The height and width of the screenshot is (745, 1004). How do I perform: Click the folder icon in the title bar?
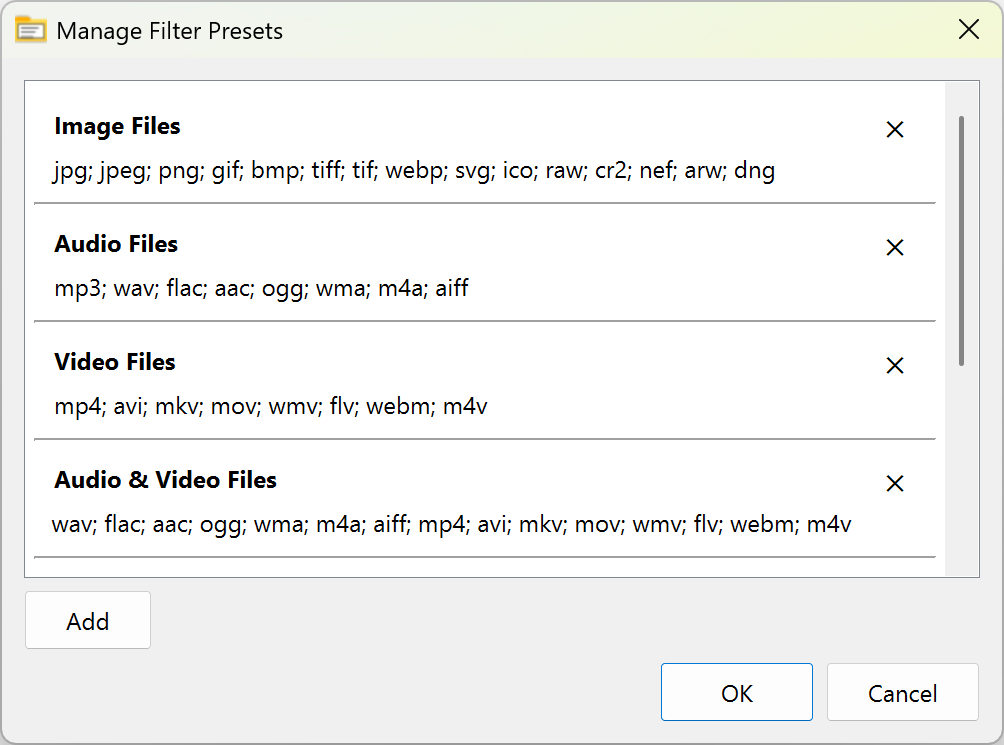pyautogui.click(x=31, y=30)
